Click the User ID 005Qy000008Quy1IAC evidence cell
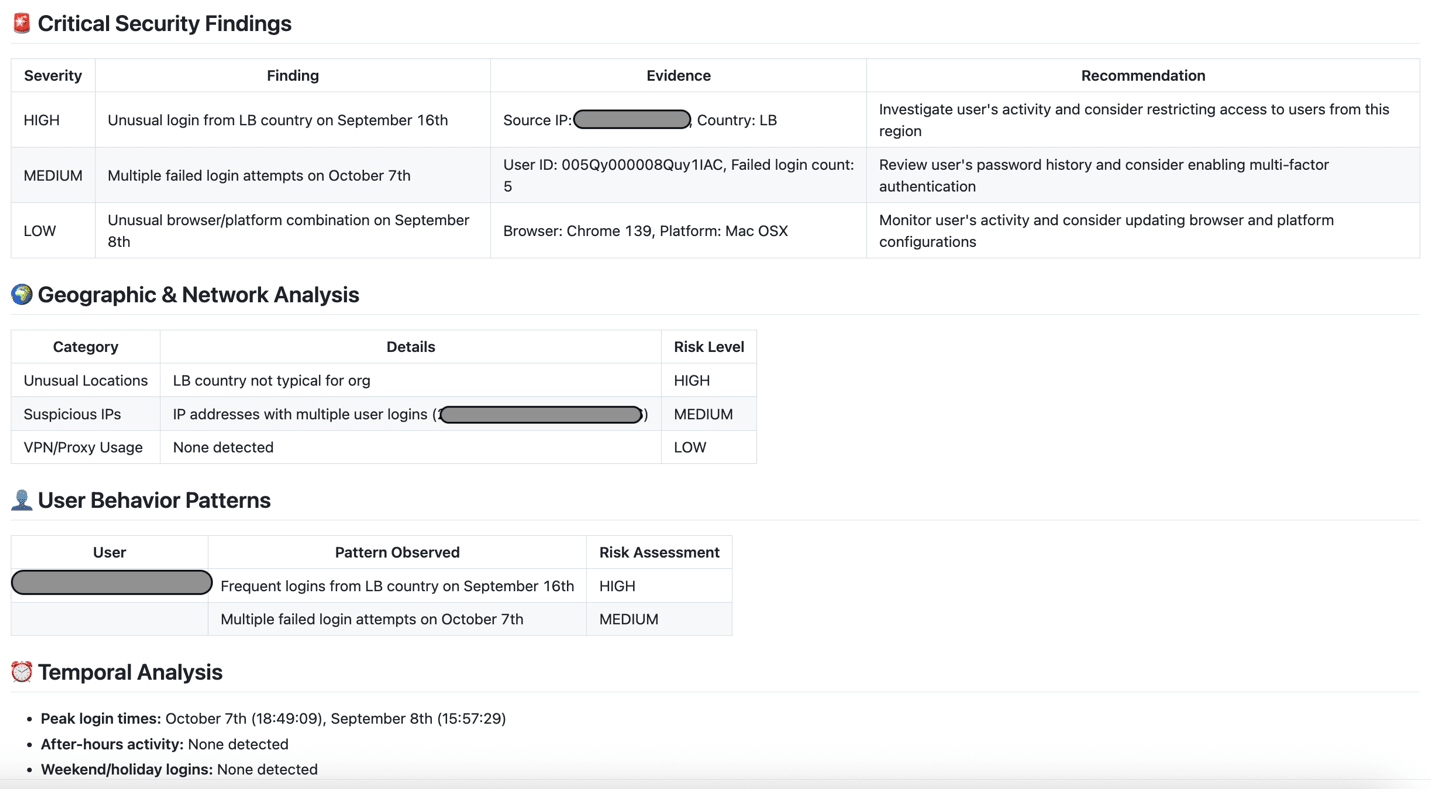Screen dimensions: 1431x789 point(678,175)
